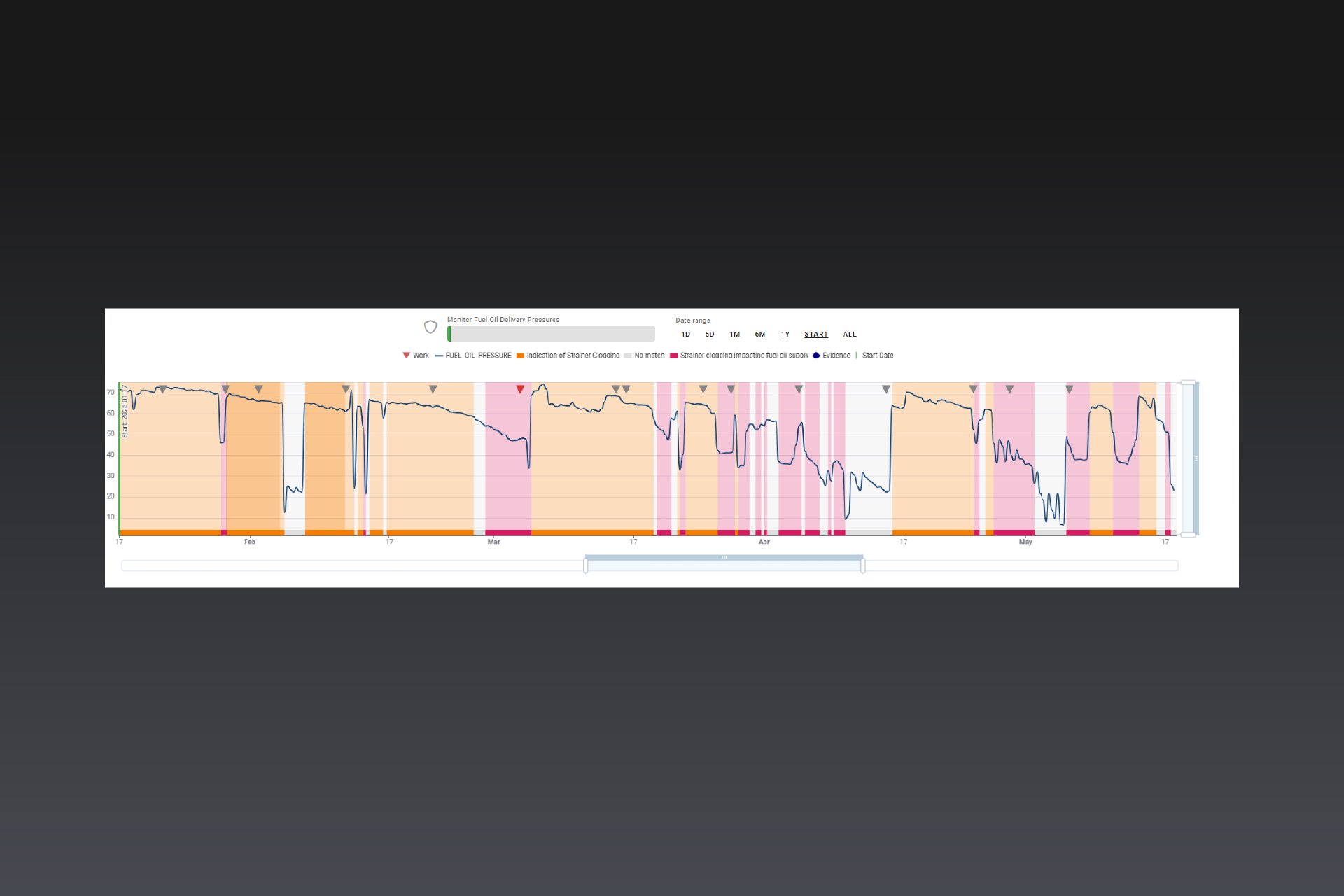Select the red Work marker in early March
1344x896 pixels.
pyautogui.click(x=519, y=388)
